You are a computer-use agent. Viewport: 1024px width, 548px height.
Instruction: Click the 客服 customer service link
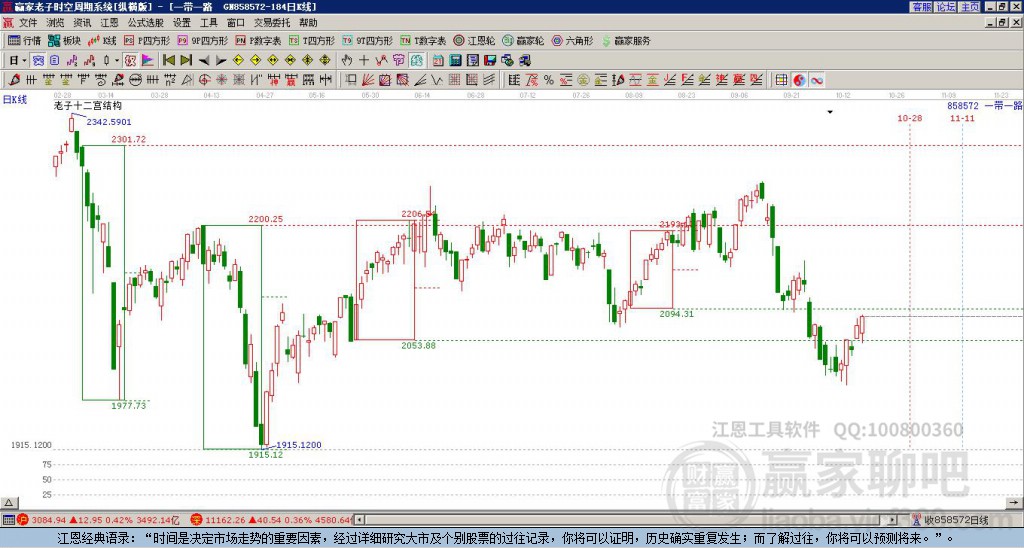(921, 7)
